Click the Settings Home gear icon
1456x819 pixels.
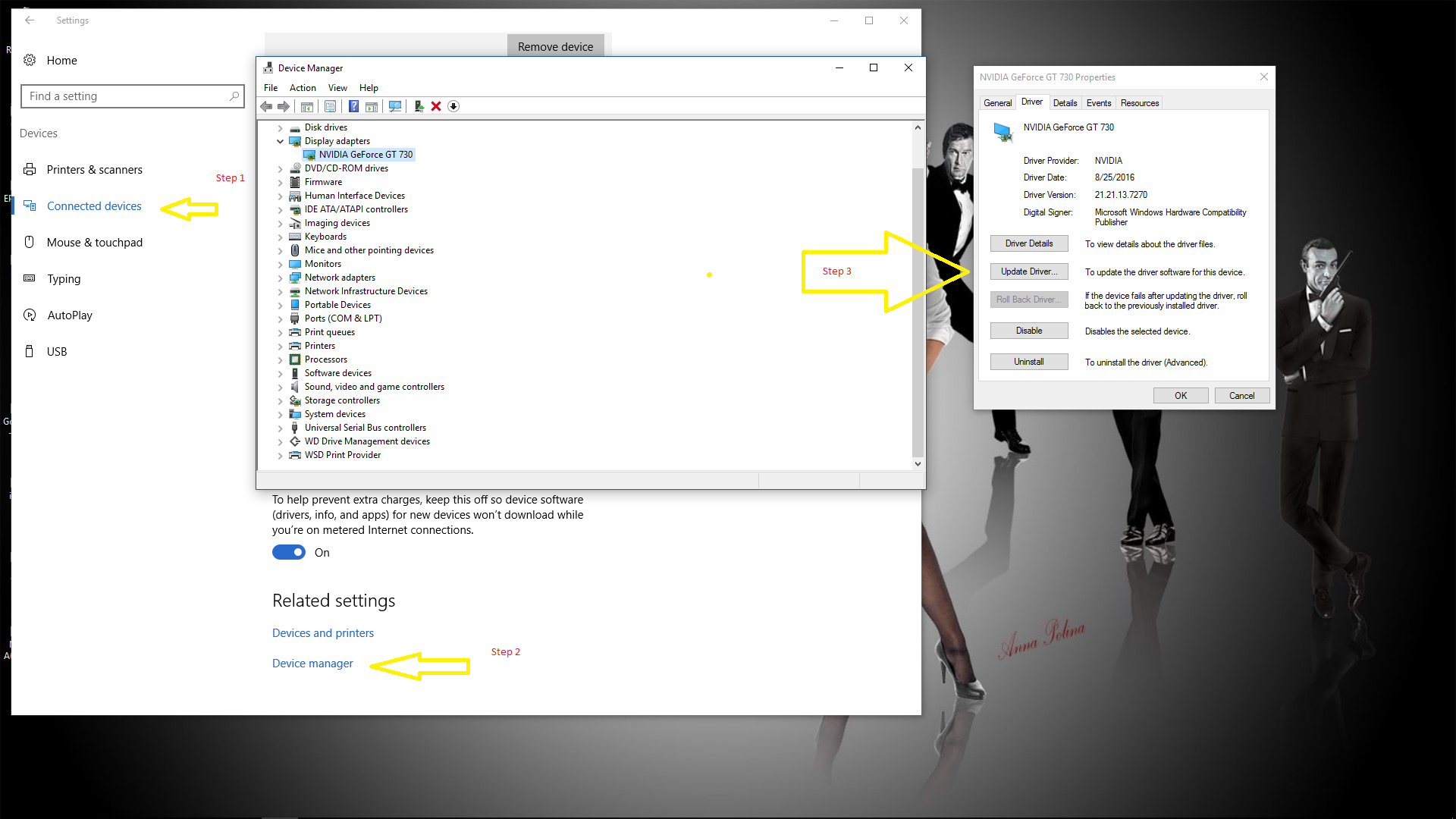(x=30, y=60)
